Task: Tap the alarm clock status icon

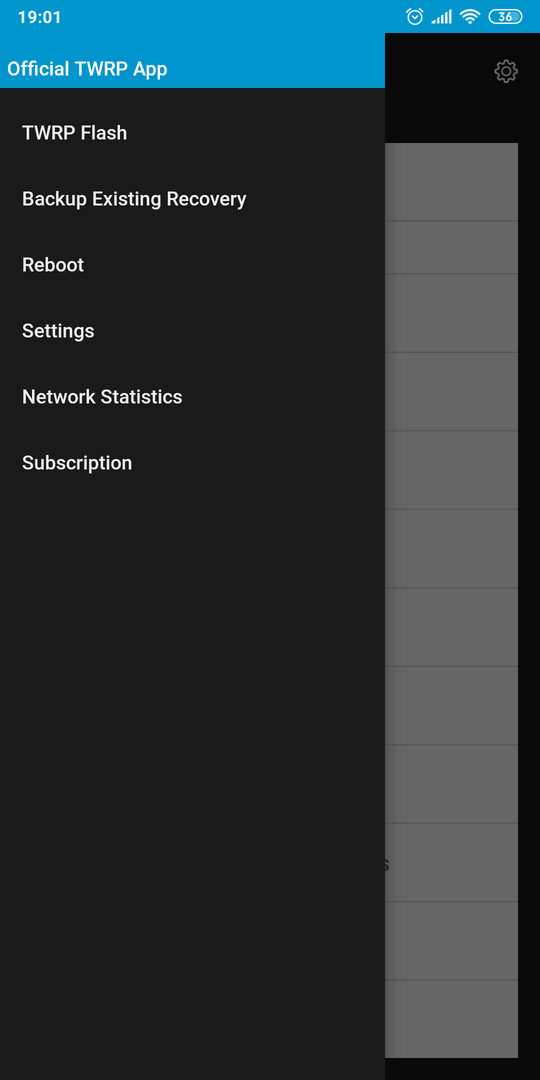Action: [x=415, y=17]
